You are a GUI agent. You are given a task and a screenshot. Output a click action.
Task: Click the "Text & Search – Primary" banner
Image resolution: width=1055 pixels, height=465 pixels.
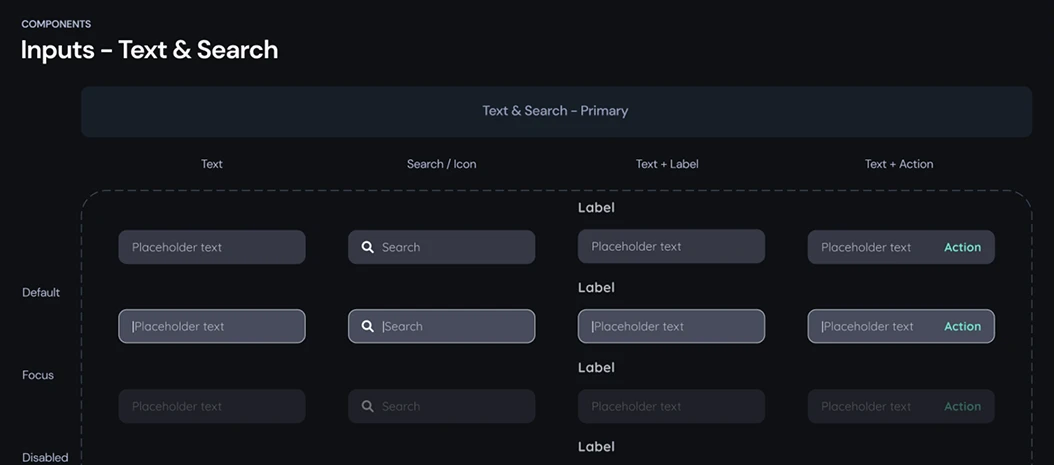point(556,112)
